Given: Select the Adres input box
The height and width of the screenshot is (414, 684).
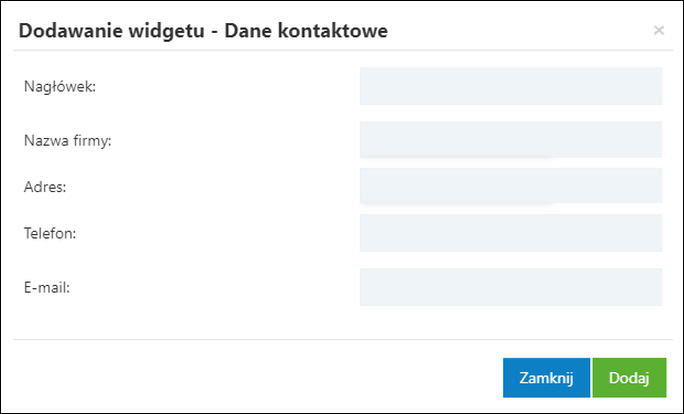Looking at the screenshot, I should [510, 186].
